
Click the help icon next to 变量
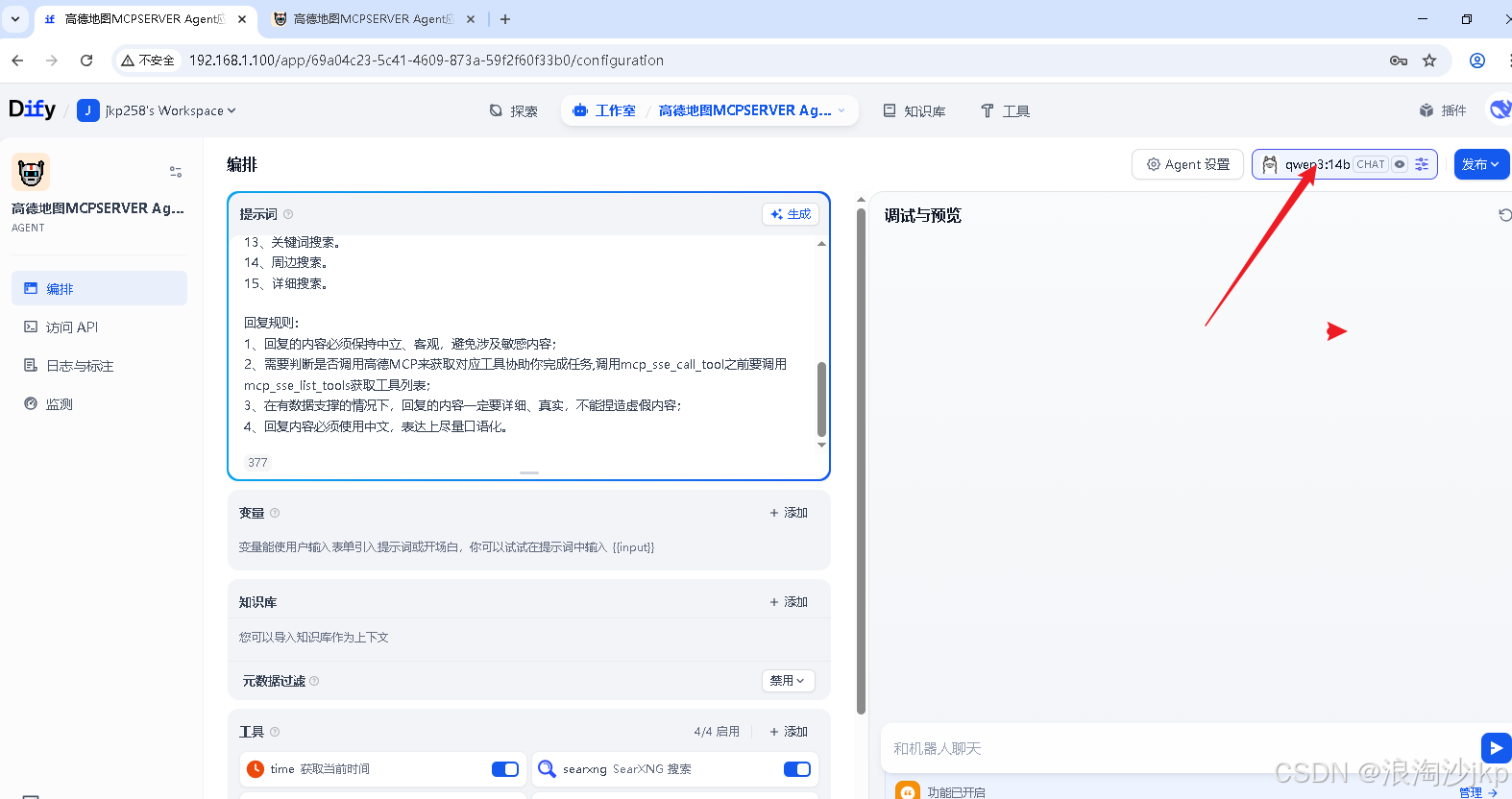click(275, 513)
